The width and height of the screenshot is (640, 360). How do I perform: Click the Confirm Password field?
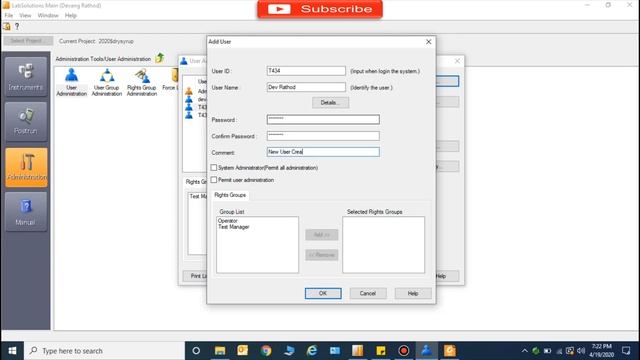pos(323,136)
